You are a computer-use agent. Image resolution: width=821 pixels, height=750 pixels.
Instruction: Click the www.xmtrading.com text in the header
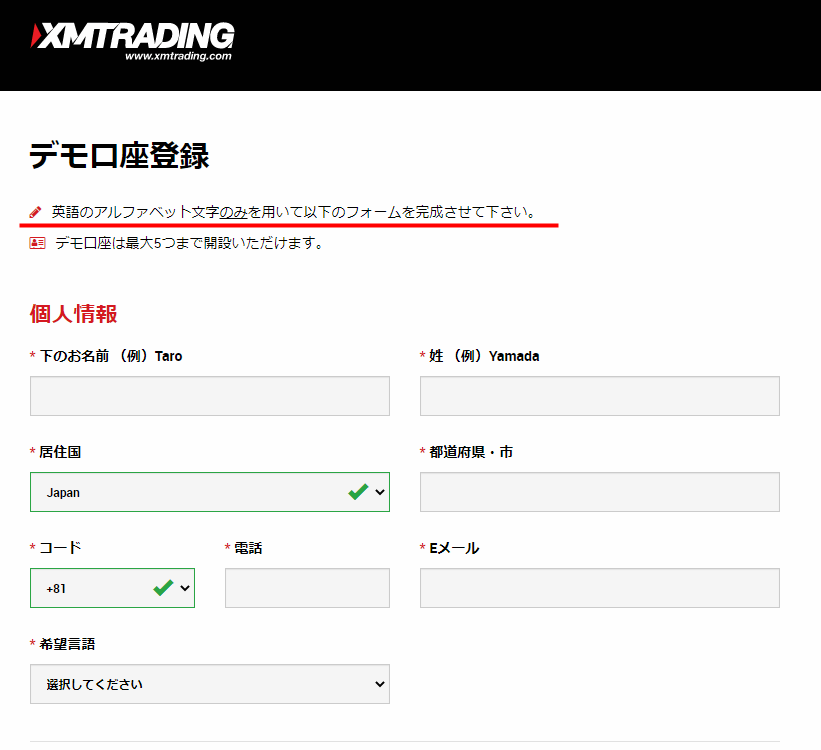[x=178, y=56]
